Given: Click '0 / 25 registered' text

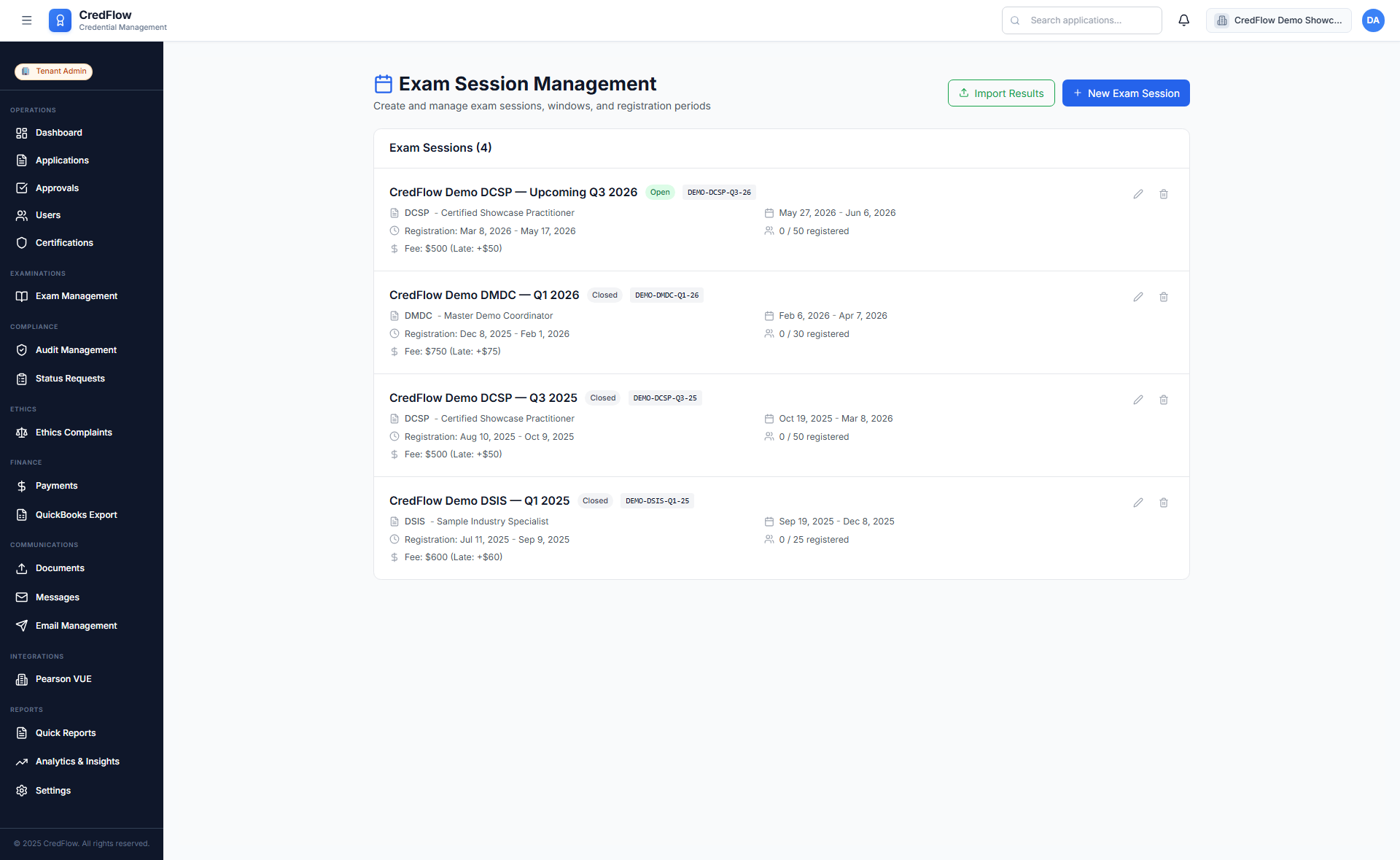Looking at the screenshot, I should point(814,540).
